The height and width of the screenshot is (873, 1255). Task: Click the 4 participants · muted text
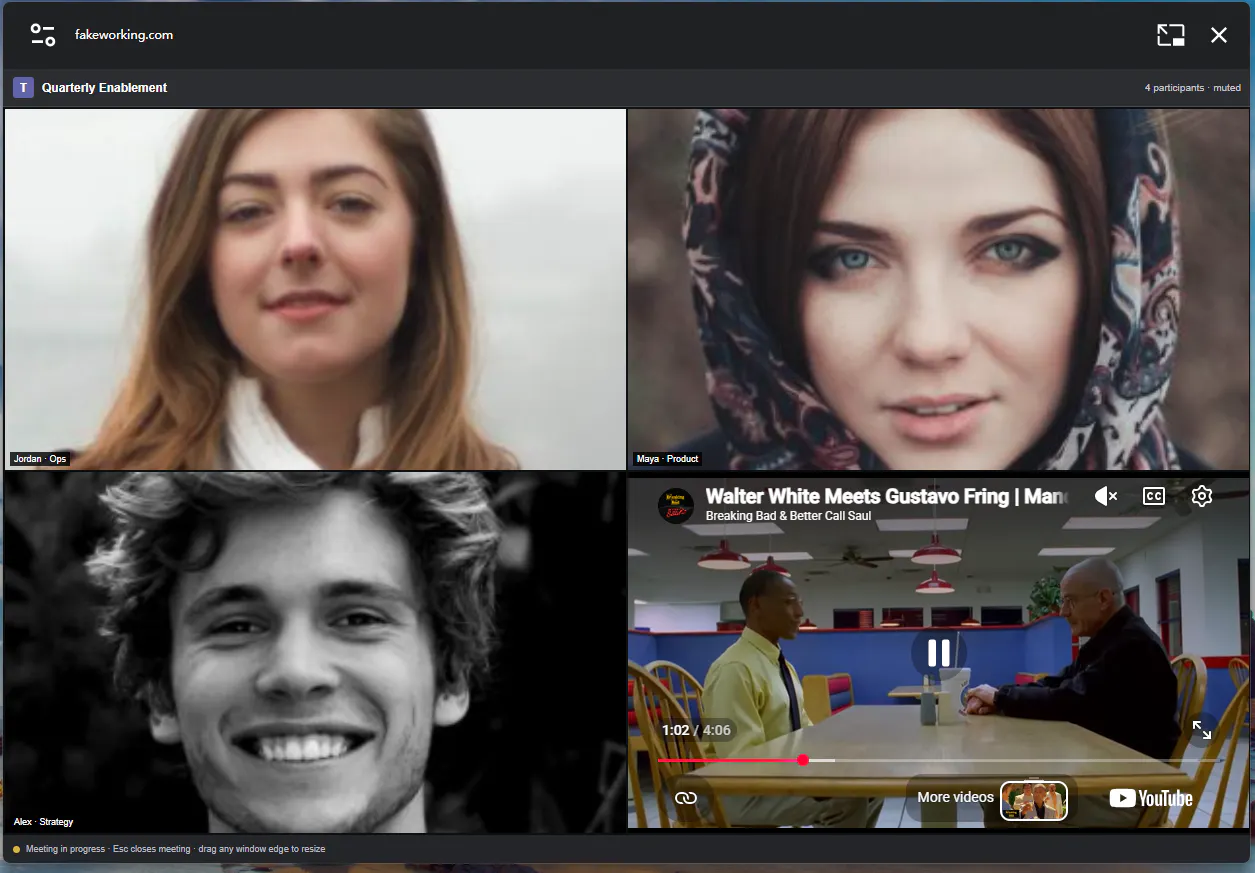(x=1192, y=88)
